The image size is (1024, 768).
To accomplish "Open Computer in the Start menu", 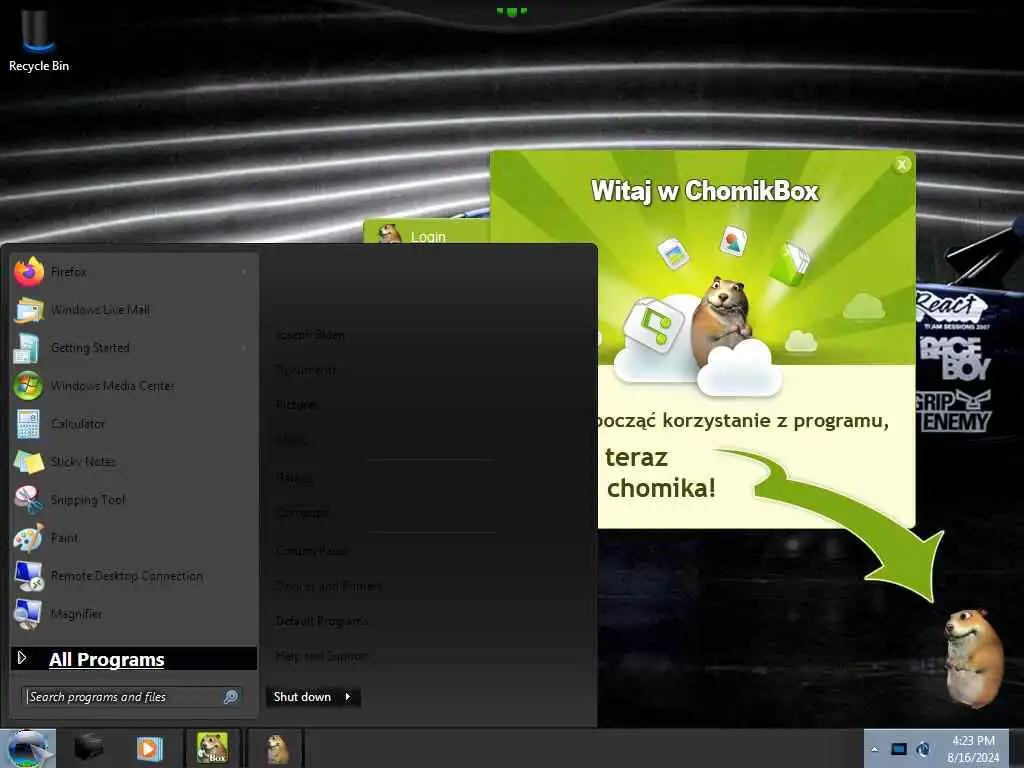I will pyautogui.click(x=302, y=513).
